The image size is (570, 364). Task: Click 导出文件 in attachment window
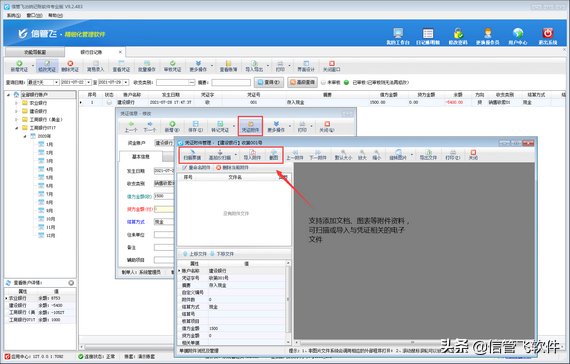pos(428,155)
